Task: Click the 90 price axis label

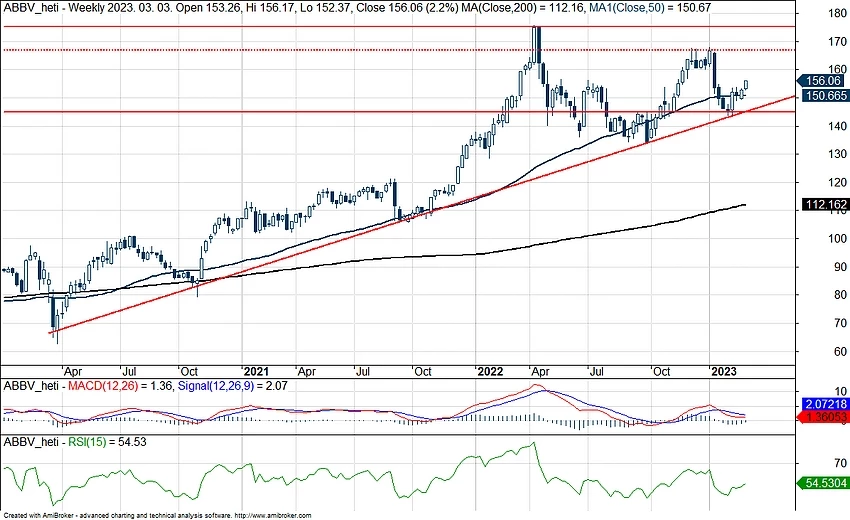Action: pyautogui.click(x=841, y=267)
